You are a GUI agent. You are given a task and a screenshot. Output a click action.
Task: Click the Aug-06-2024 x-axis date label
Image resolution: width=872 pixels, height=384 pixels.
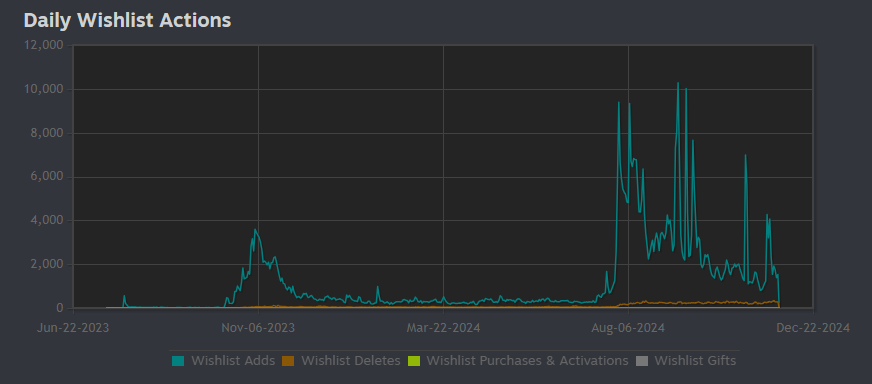point(628,328)
